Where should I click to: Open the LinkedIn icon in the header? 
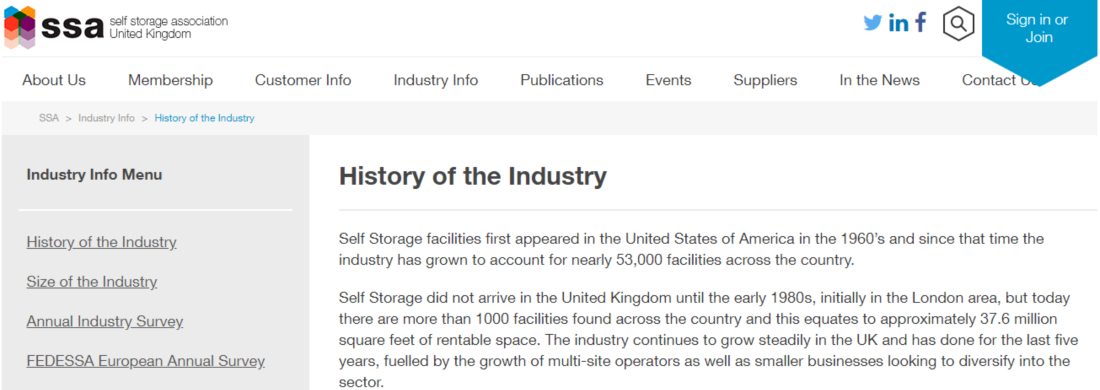pos(899,22)
